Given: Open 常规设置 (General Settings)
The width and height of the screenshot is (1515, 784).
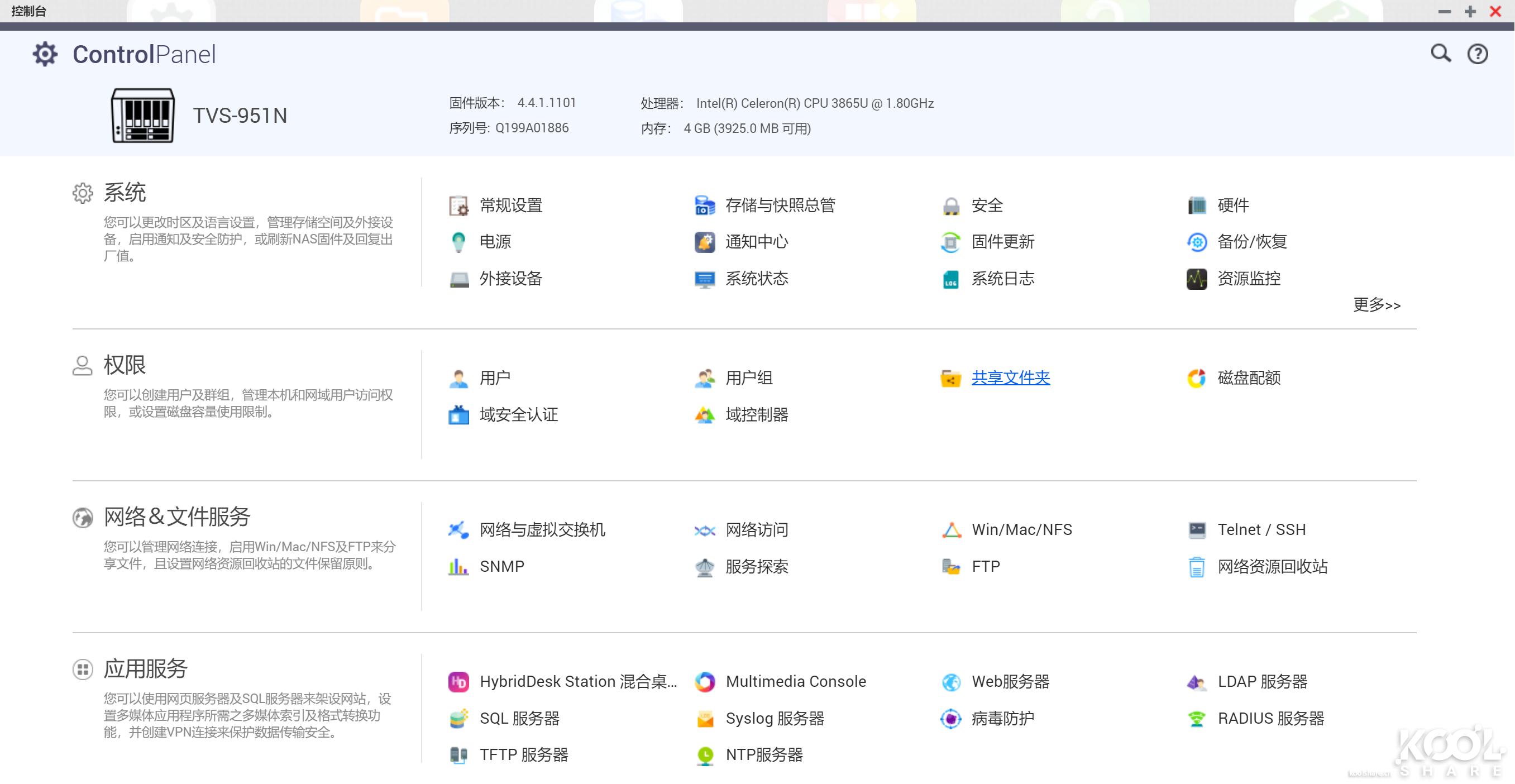Looking at the screenshot, I should click(x=510, y=205).
